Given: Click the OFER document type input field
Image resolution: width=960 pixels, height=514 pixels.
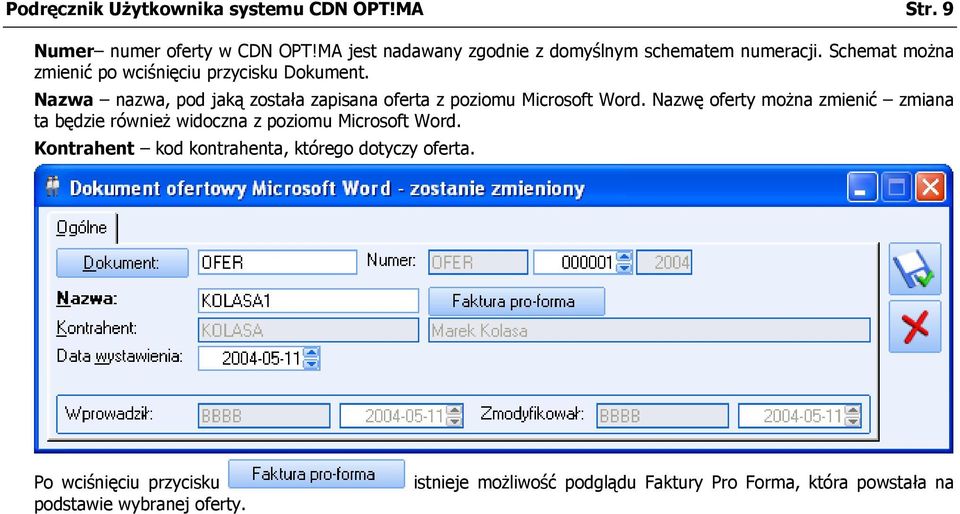Looking at the screenshot, I should click(277, 263).
